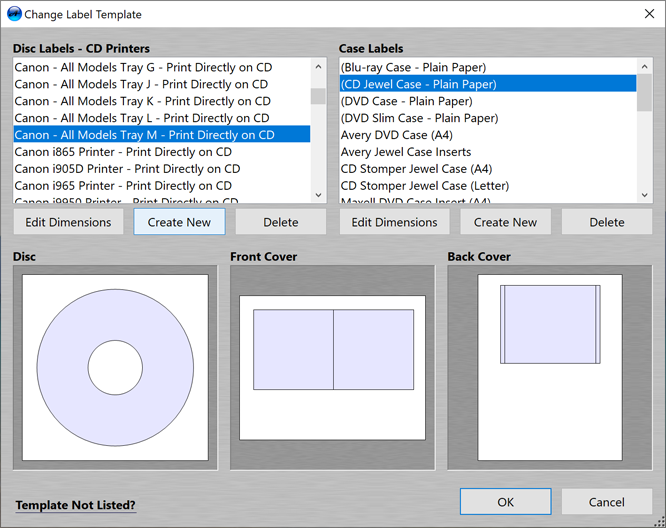Click Edit Dimensions under Case Labels list
Viewport: 666px width, 528px height.
click(394, 222)
